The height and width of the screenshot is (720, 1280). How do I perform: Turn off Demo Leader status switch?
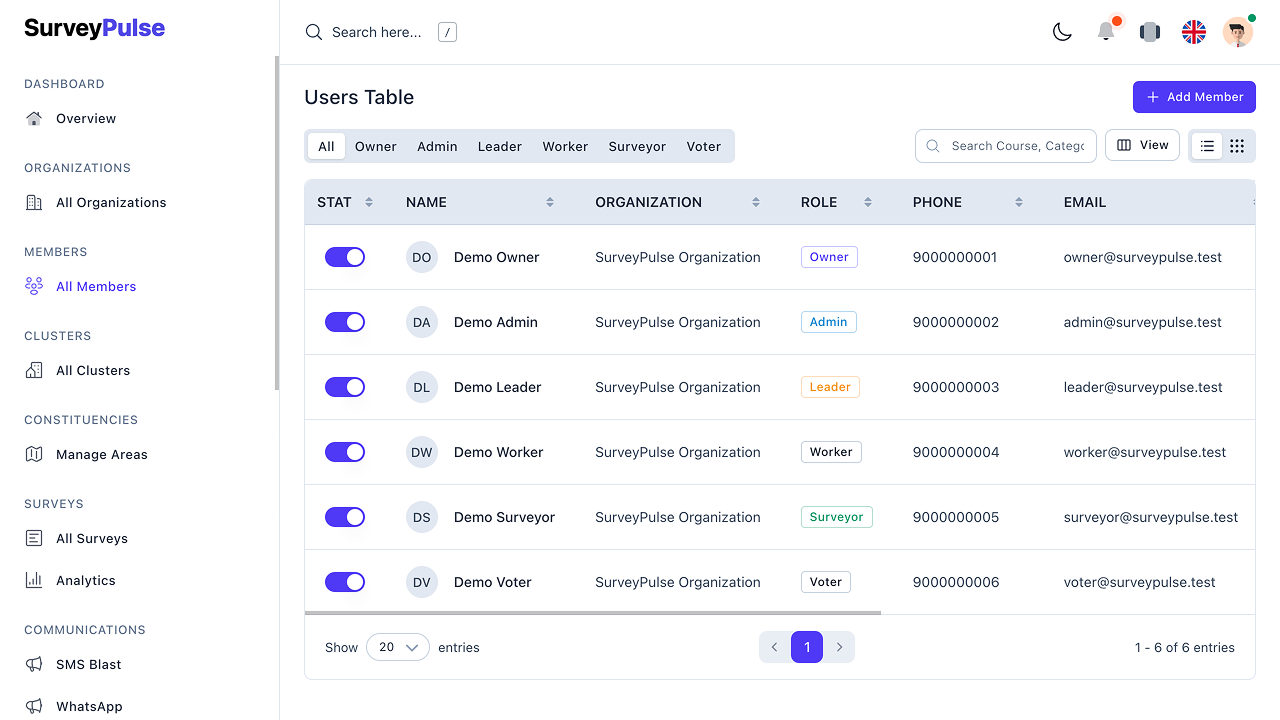(x=345, y=387)
